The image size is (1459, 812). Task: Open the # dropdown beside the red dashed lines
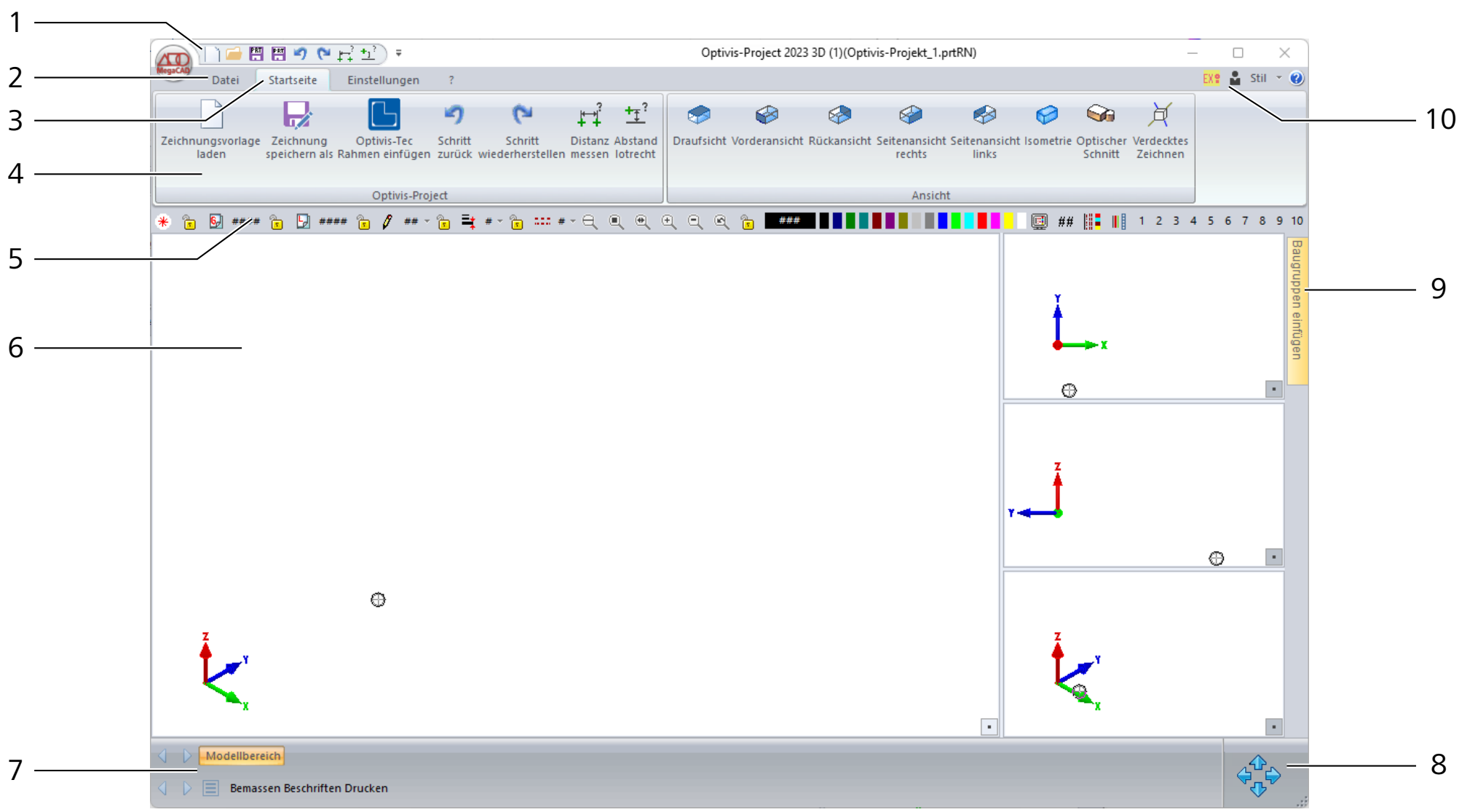click(573, 221)
